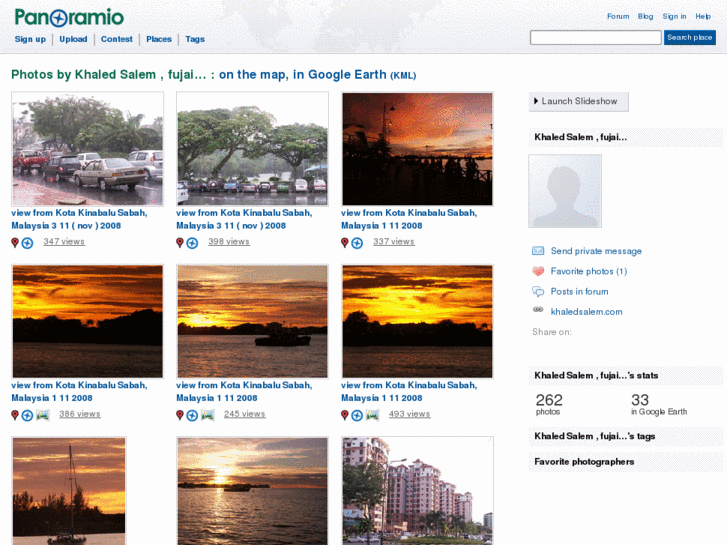Viewport: 727px width, 545px height.
Task: Click the 245 views link
Action: click(245, 414)
